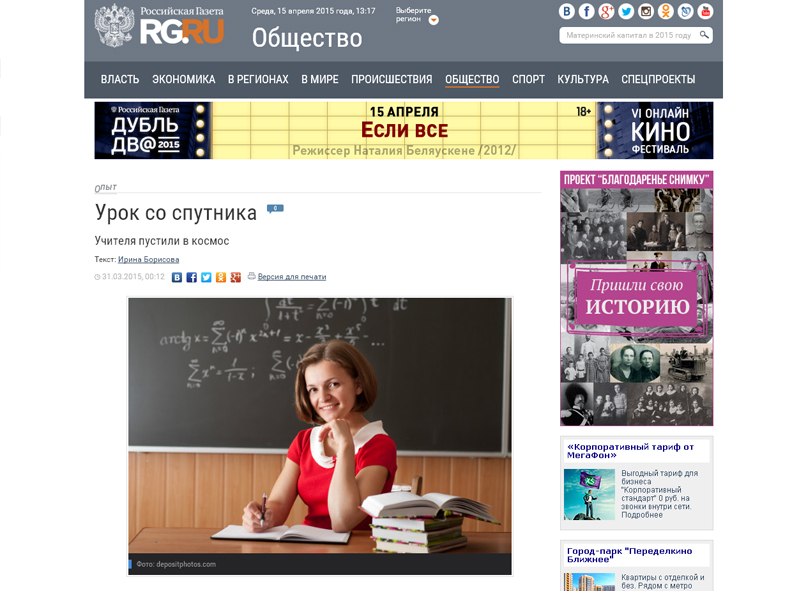Open the VKontakte page from the header
The height and width of the screenshot is (591, 800).
566,11
